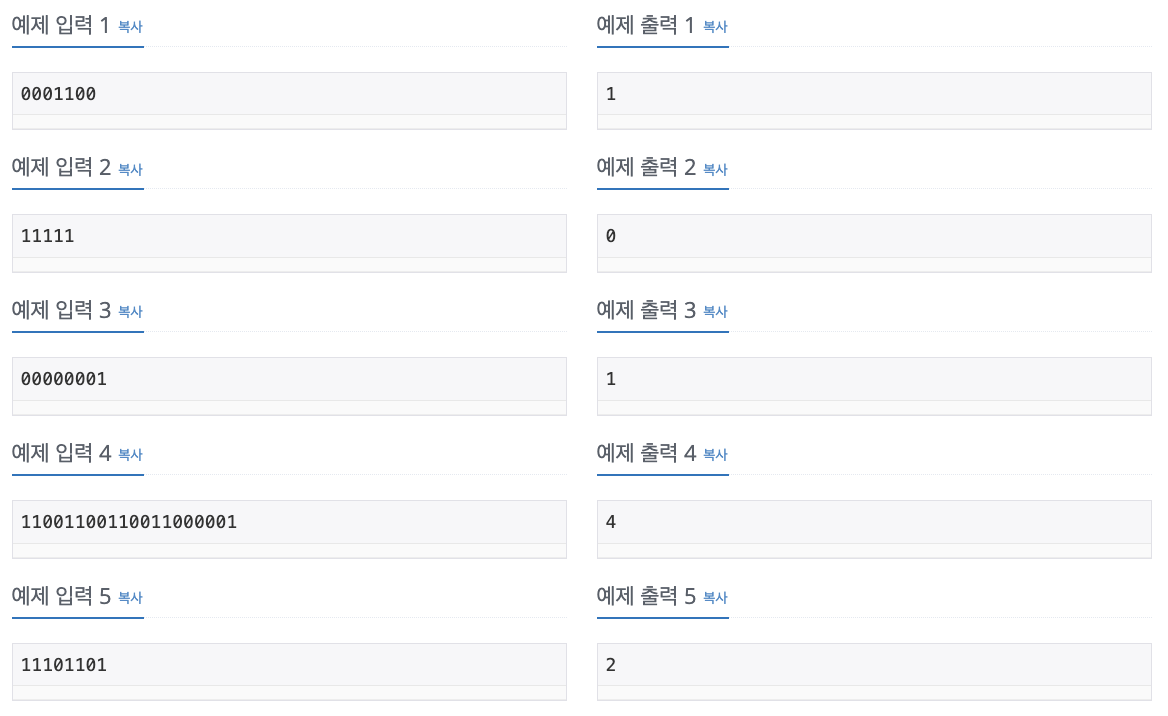1168x716 pixels.
Task: Copy 예제 입력 5 using 복사
Action: 130,598
